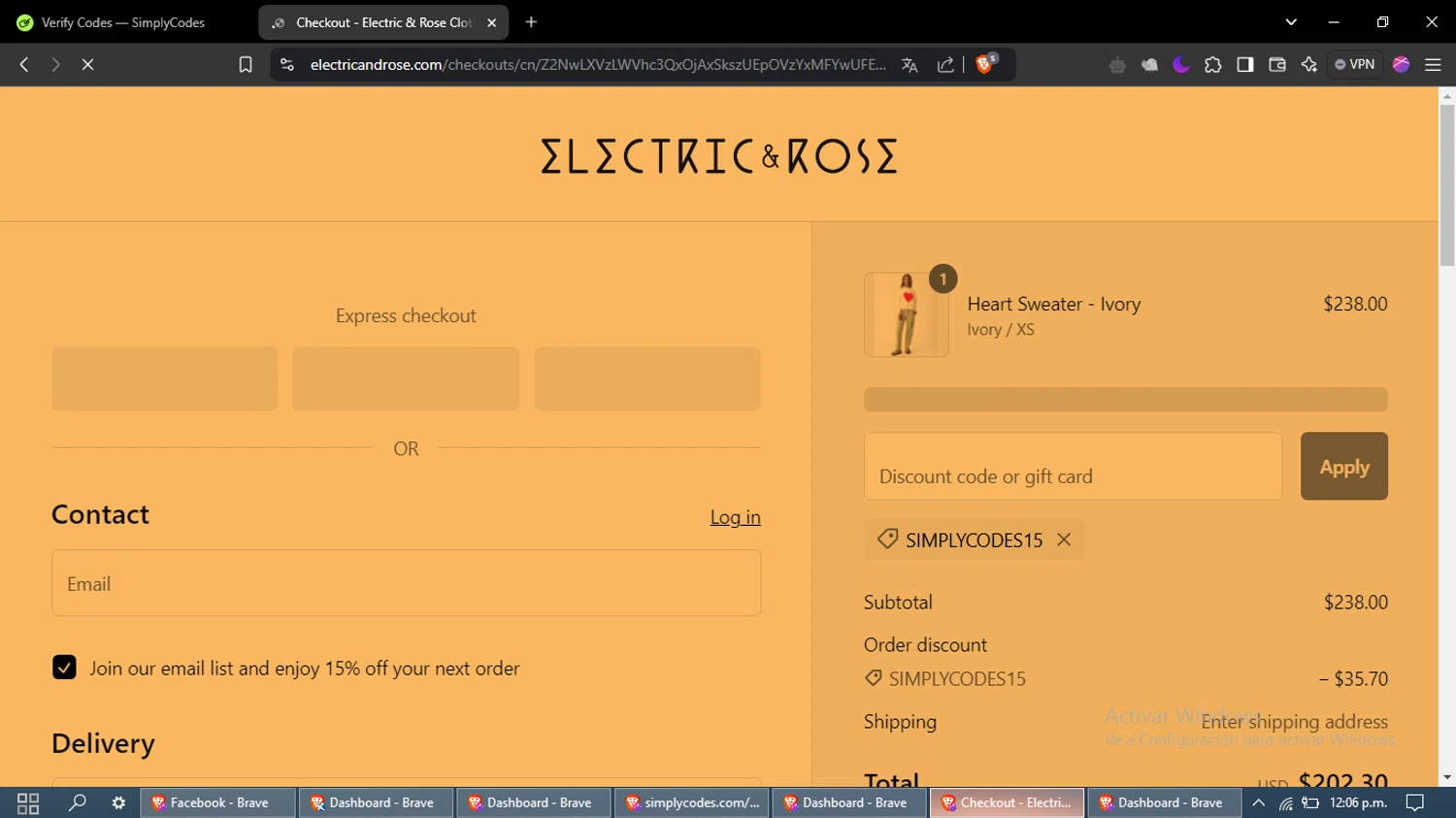This screenshot has height=818, width=1456.
Task: Click the browser forward arrow
Action: point(55,64)
